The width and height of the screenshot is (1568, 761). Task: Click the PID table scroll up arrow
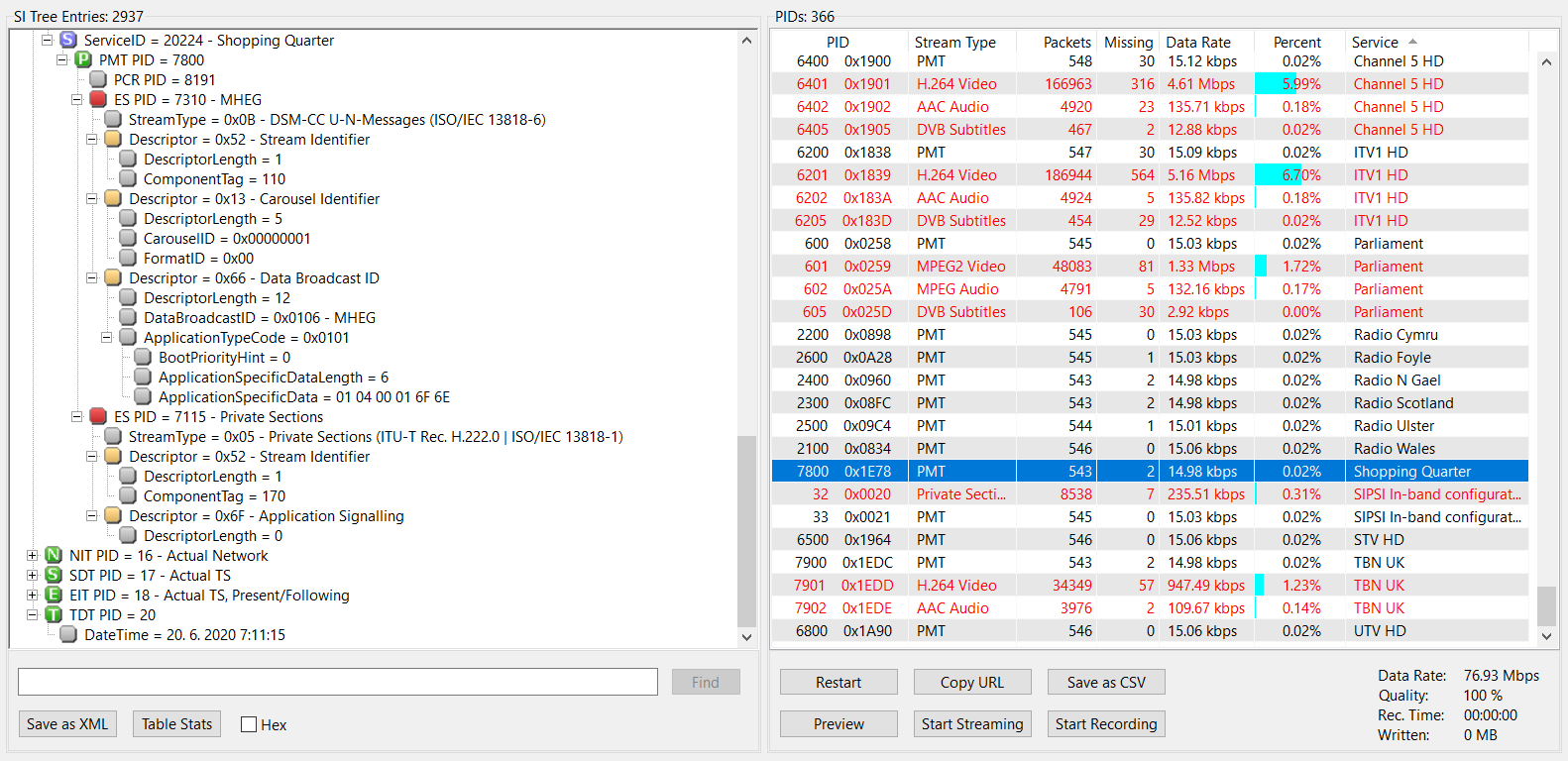point(1546,61)
